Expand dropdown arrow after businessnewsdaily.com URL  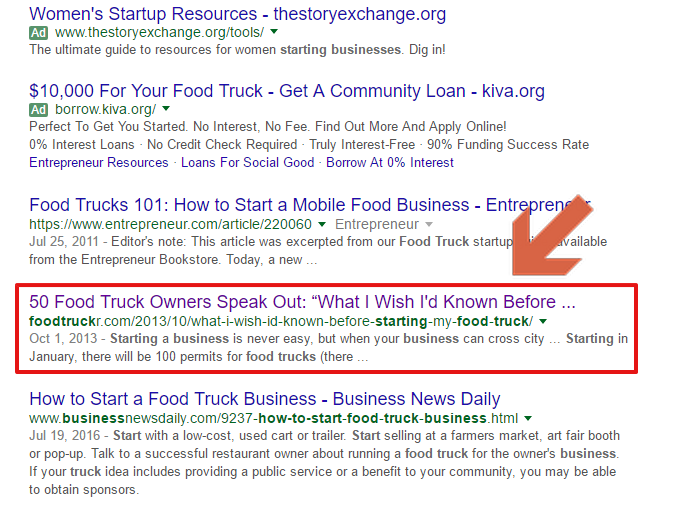(x=528, y=418)
